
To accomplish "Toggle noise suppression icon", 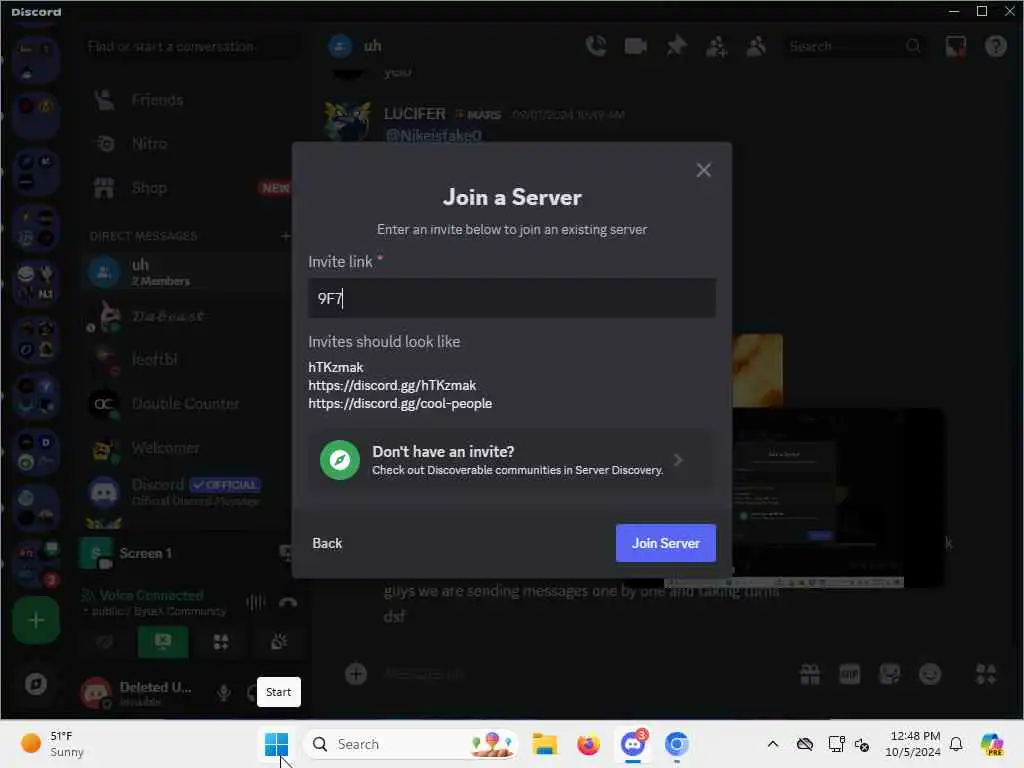I will (x=255, y=603).
